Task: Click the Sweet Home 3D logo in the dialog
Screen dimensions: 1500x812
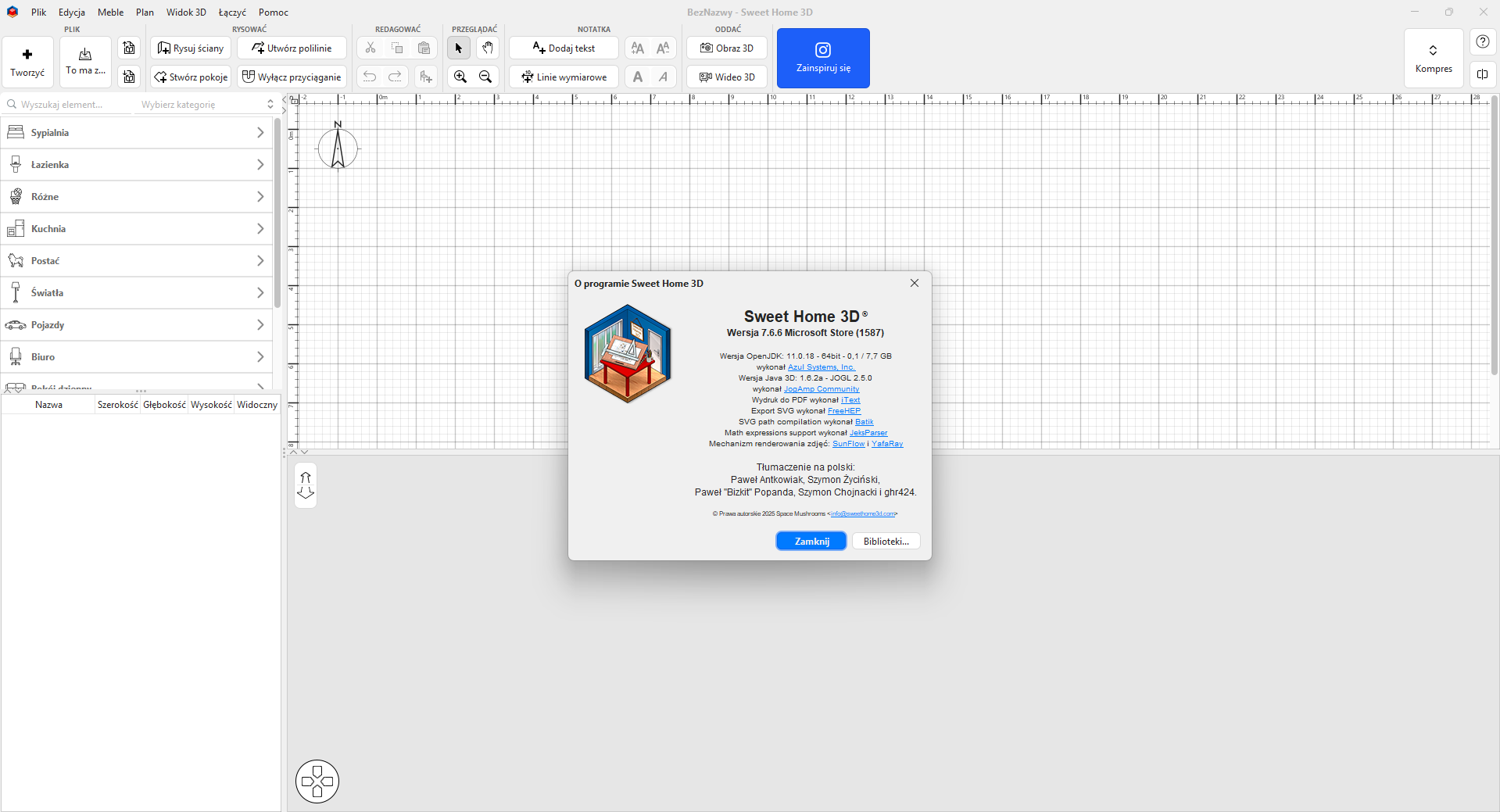Action: [628, 353]
